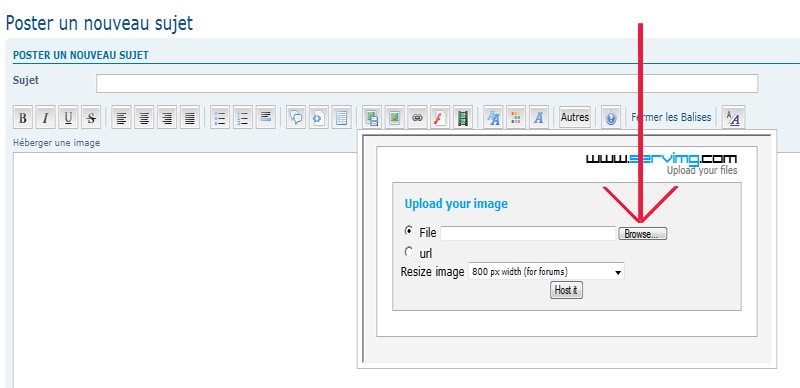Click Fermer les Balises link
Image resolution: width=800 pixels, height=388 pixels.
[x=671, y=117]
